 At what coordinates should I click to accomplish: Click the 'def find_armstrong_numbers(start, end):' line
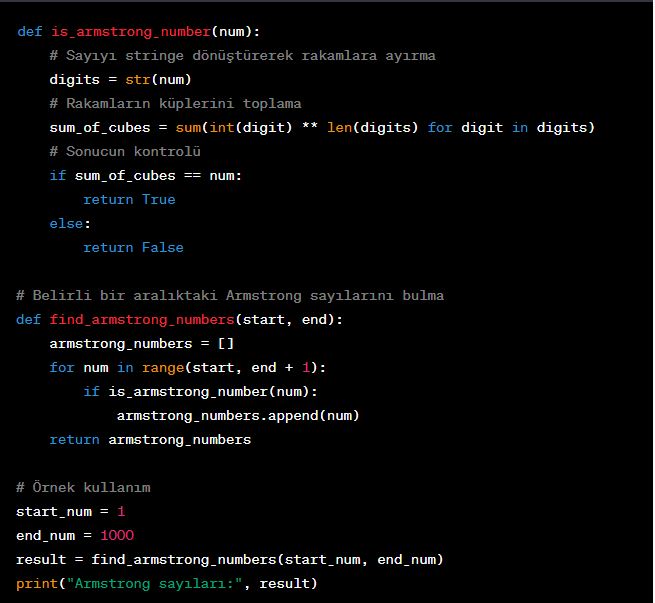coord(179,319)
